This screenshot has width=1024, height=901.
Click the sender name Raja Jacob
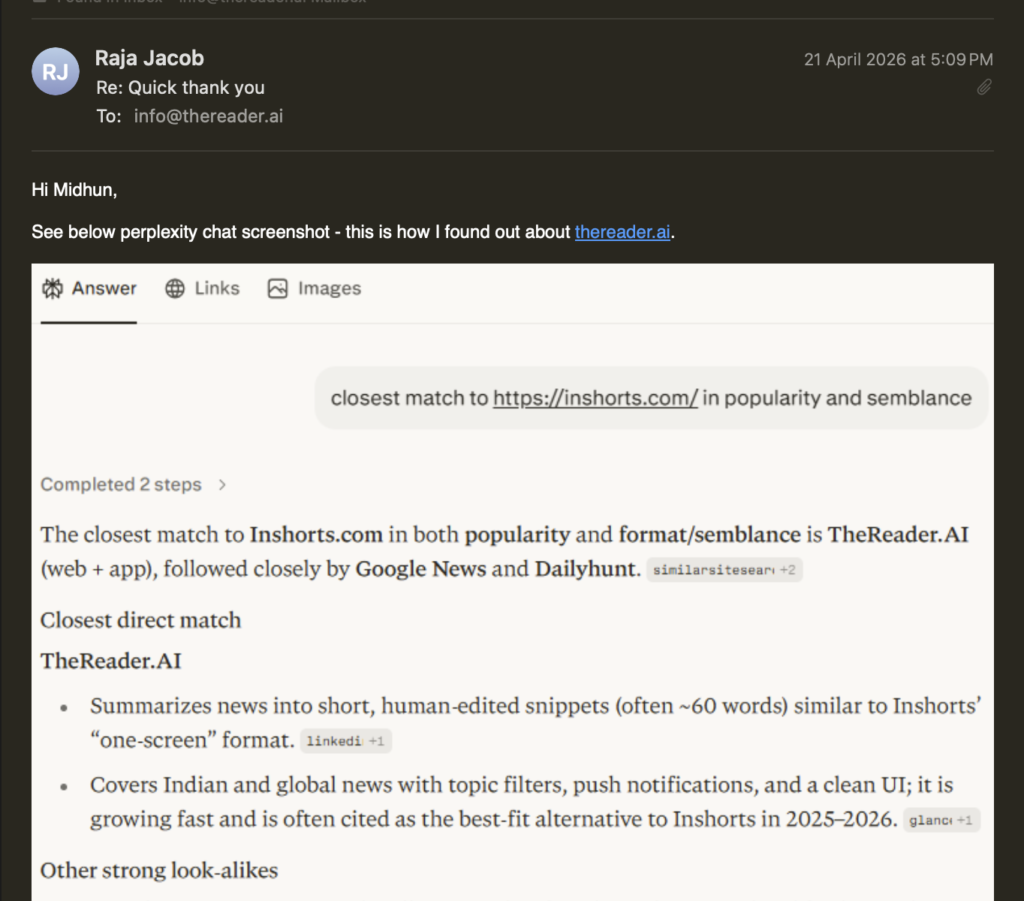pos(148,58)
